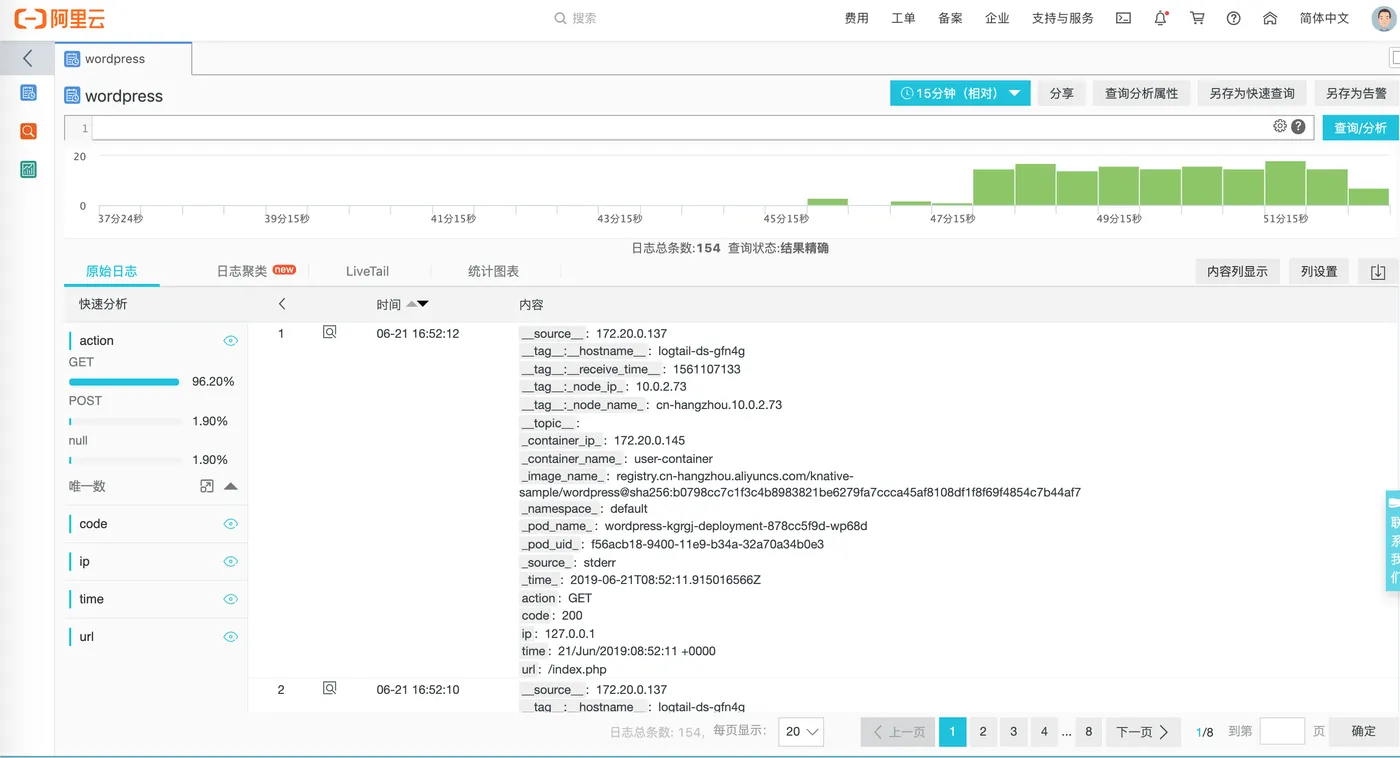Screen dimensions: 1400x758
Task: Switch to LiveTail tab
Action: (368, 271)
